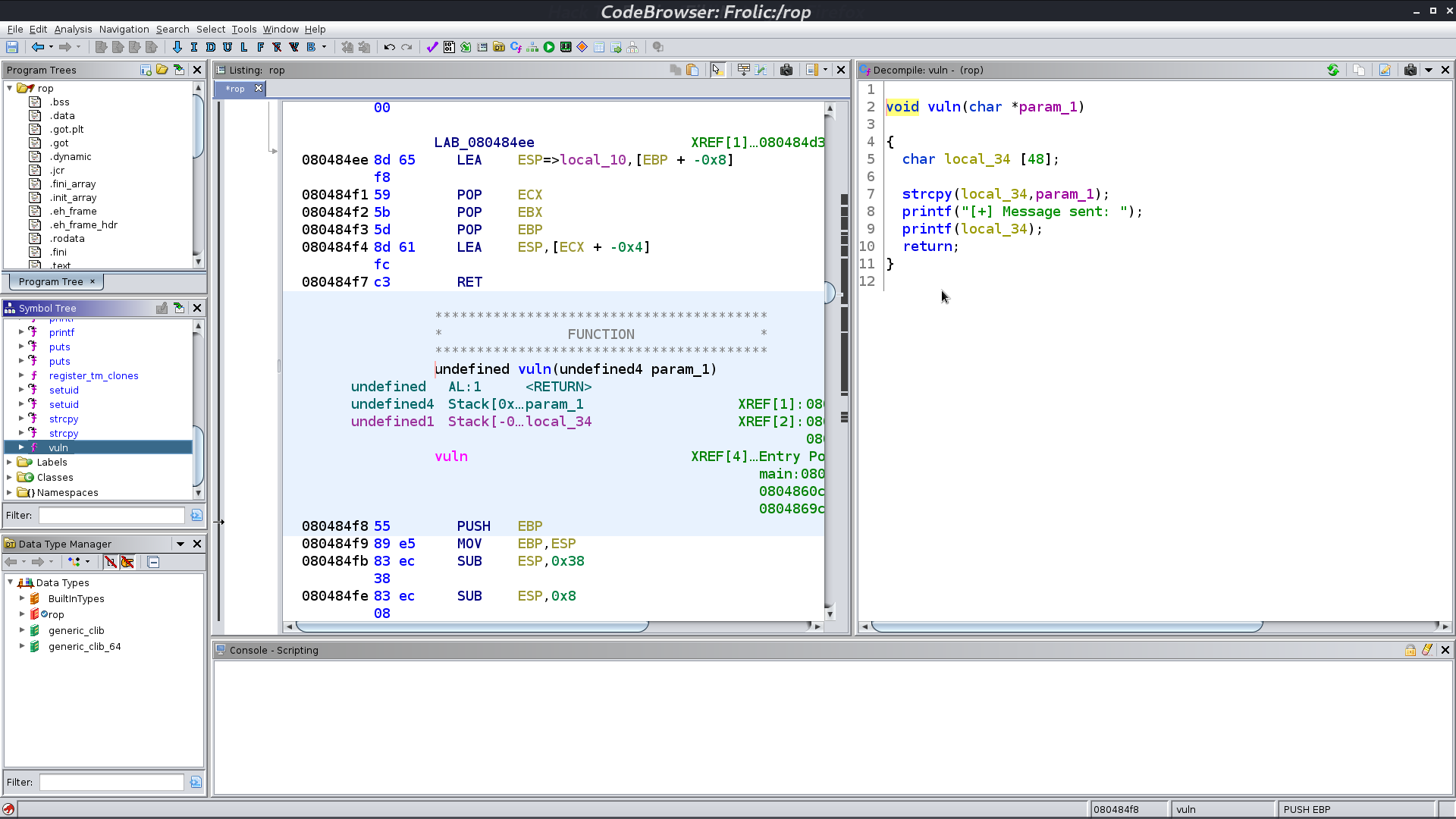
Task: Collapse all in Data Type Manager
Action: click(153, 562)
